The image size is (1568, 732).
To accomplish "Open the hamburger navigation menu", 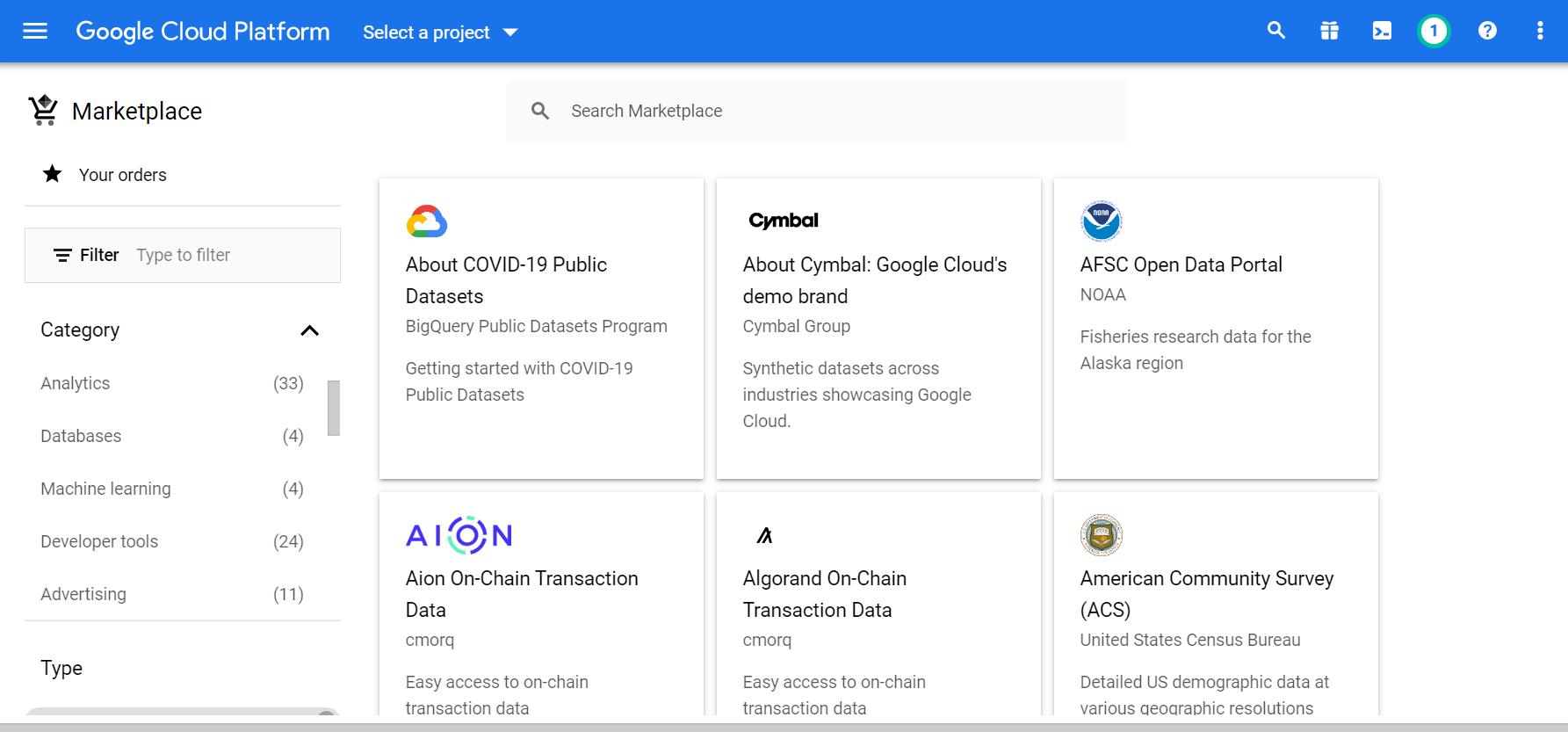I will click(x=35, y=32).
